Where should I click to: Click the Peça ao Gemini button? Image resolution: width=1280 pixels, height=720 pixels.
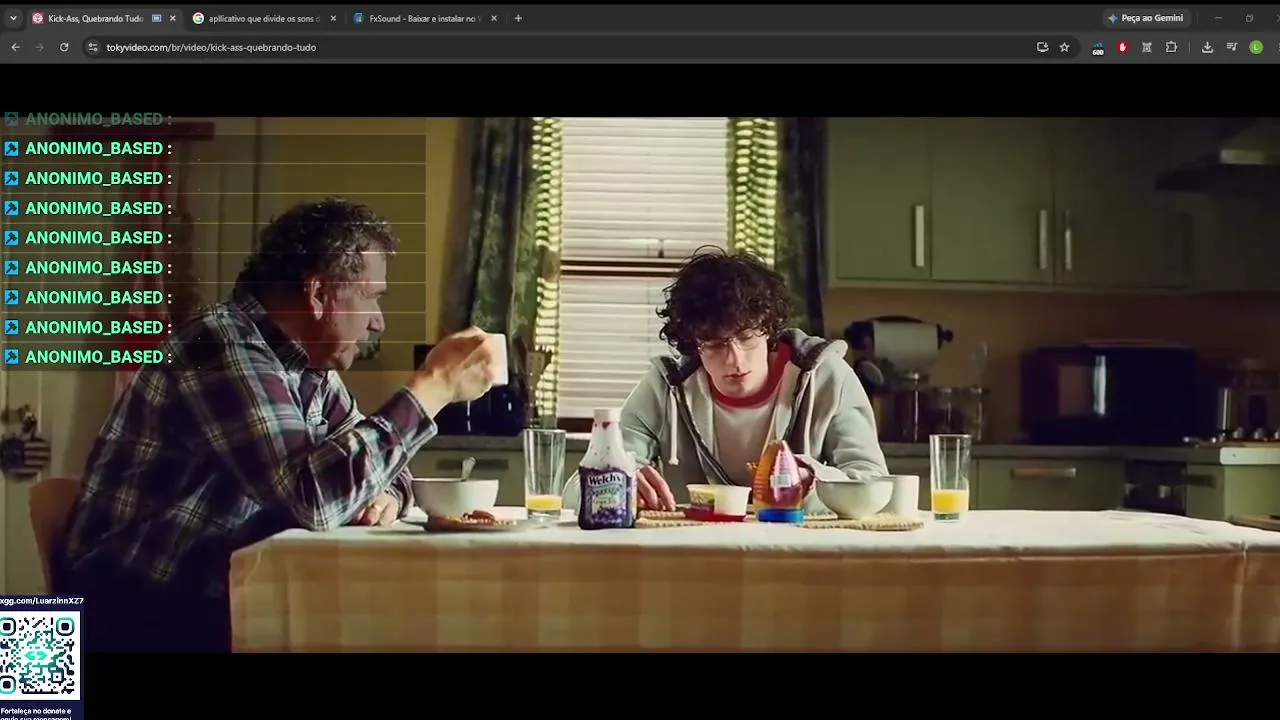pos(1145,18)
